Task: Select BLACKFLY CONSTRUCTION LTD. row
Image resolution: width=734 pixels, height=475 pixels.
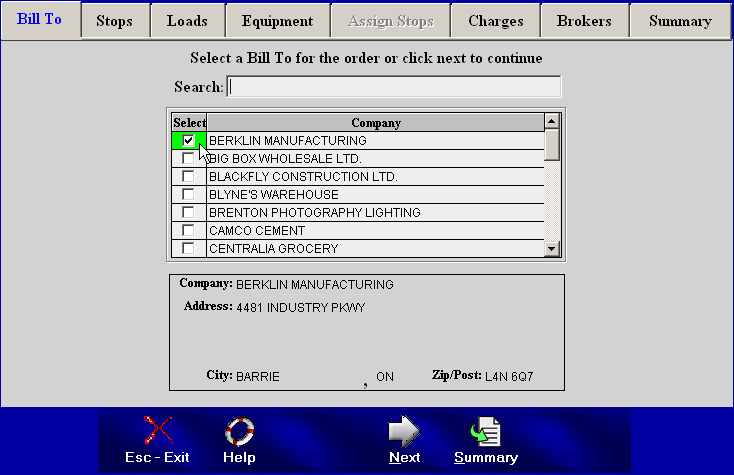Action: tap(375, 176)
